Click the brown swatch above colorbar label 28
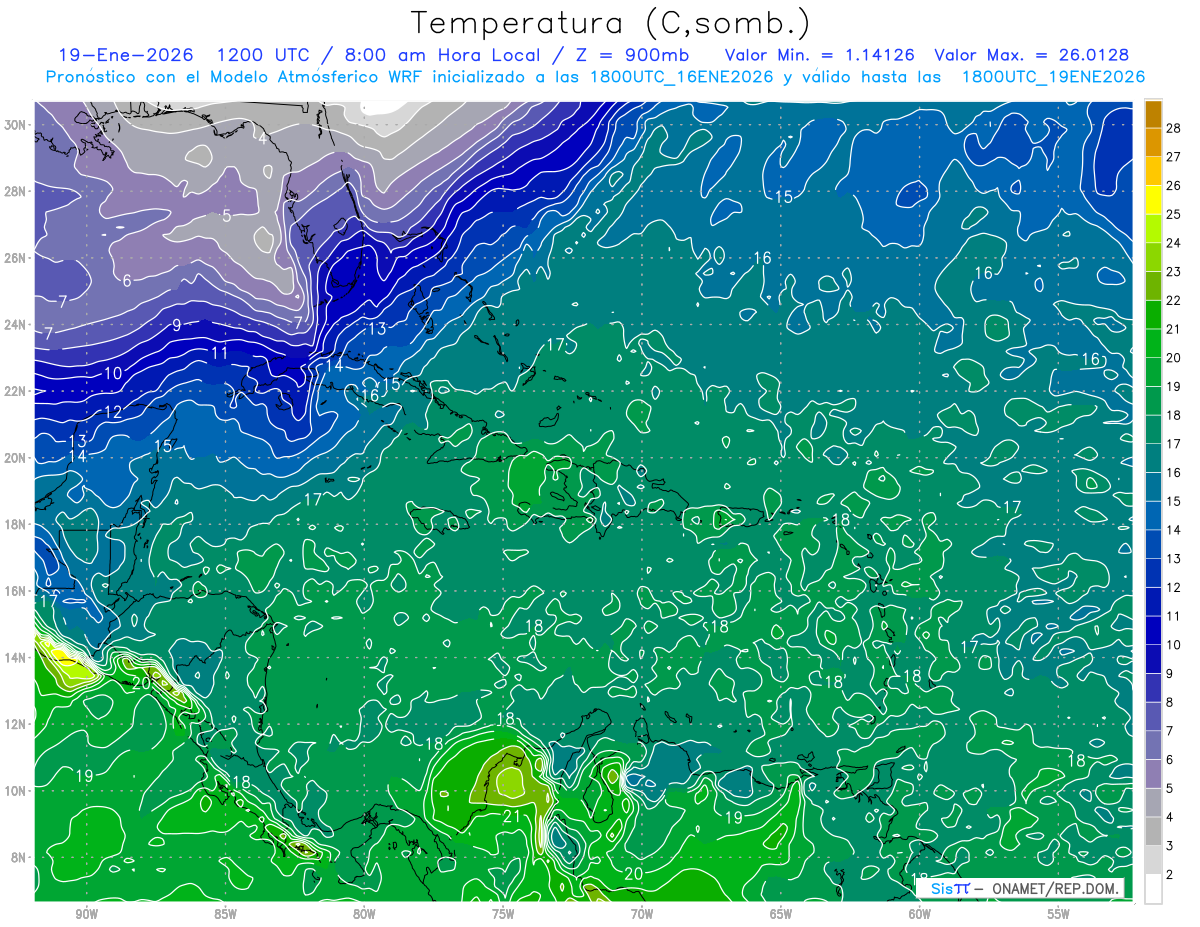The image size is (1200, 927). point(1154,114)
